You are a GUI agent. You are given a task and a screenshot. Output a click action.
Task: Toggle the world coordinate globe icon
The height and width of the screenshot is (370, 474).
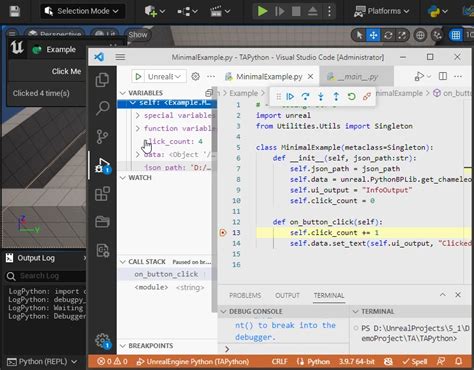(x=420, y=35)
